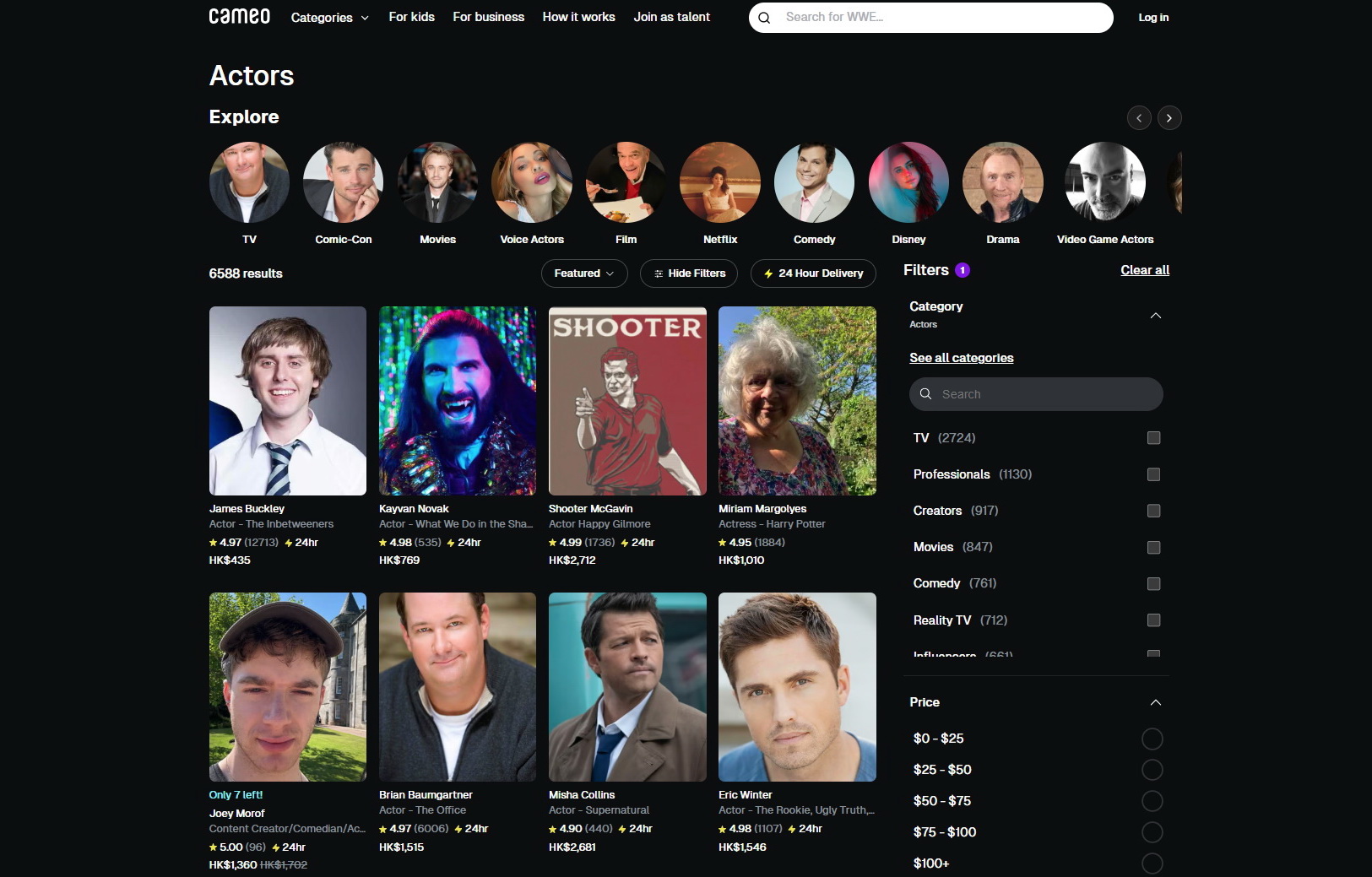The image size is (1372, 877).
Task: Select the Voice Actors category circle
Action: [x=531, y=182]
